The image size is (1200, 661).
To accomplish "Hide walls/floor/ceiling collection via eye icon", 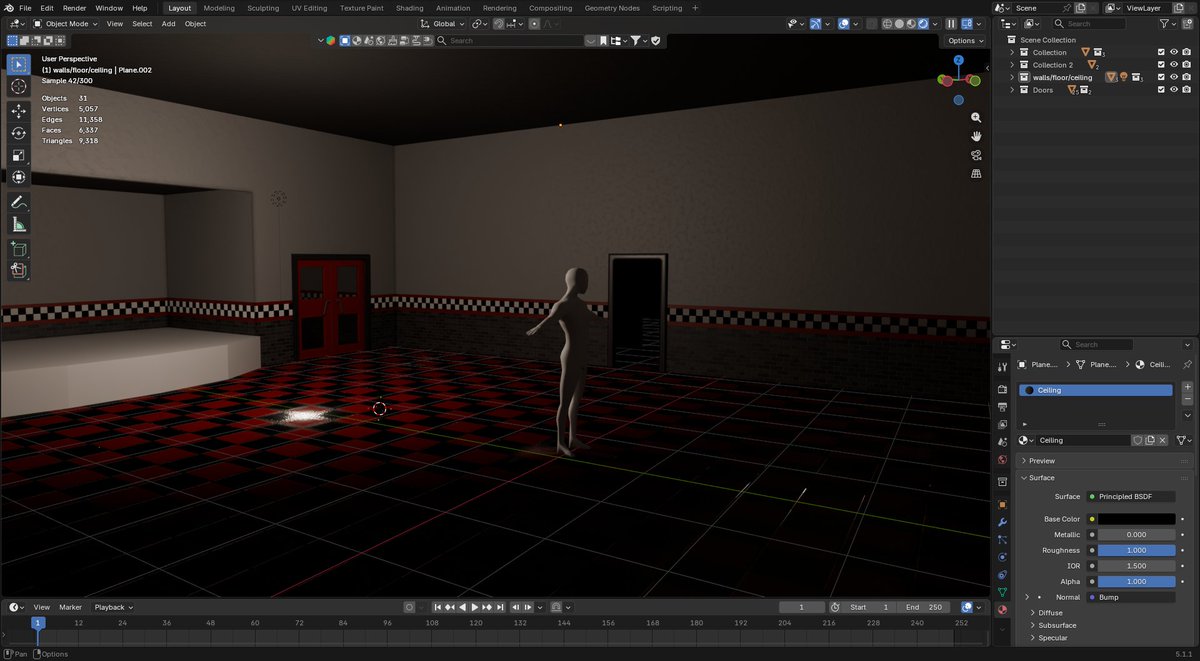I will [1174, 77].
